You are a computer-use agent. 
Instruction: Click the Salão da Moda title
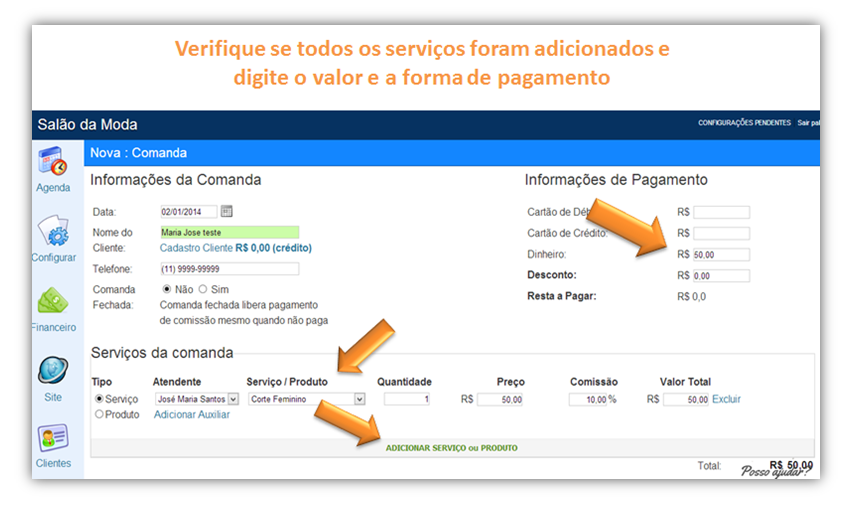pyautogui.click(x=87, y=124)
